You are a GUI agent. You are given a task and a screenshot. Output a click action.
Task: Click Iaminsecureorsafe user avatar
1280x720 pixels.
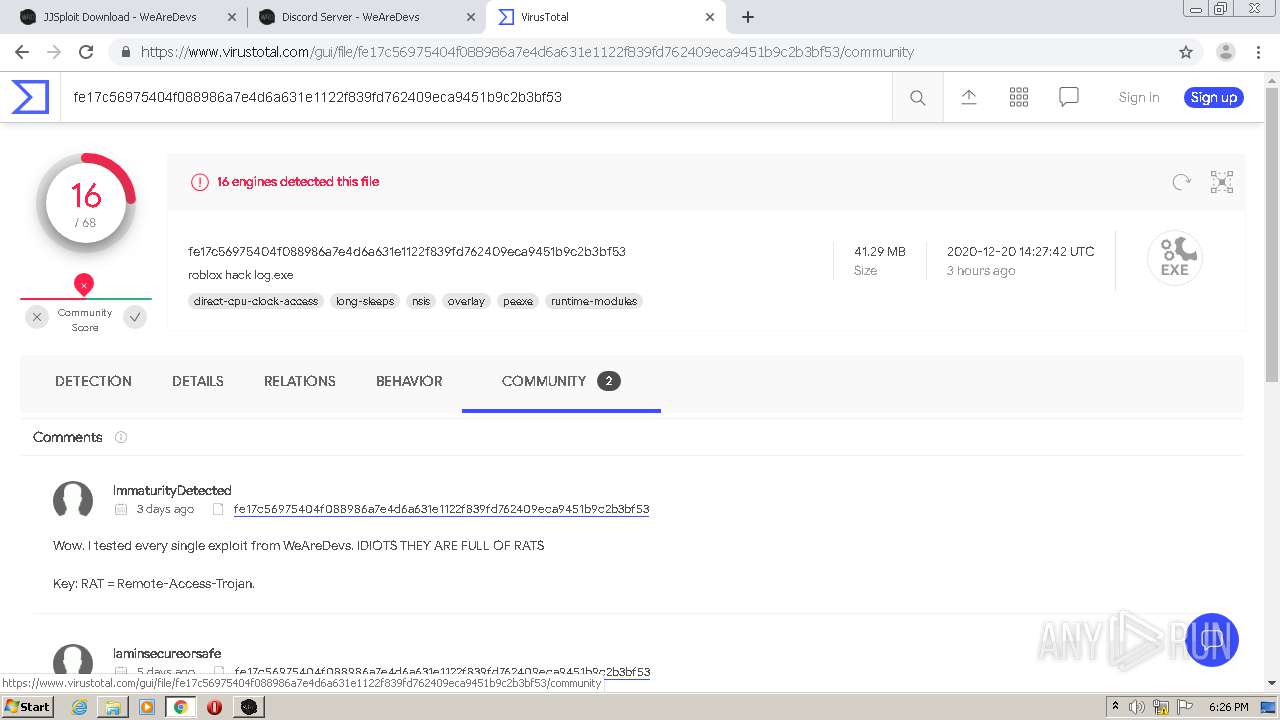pos(73,662)
